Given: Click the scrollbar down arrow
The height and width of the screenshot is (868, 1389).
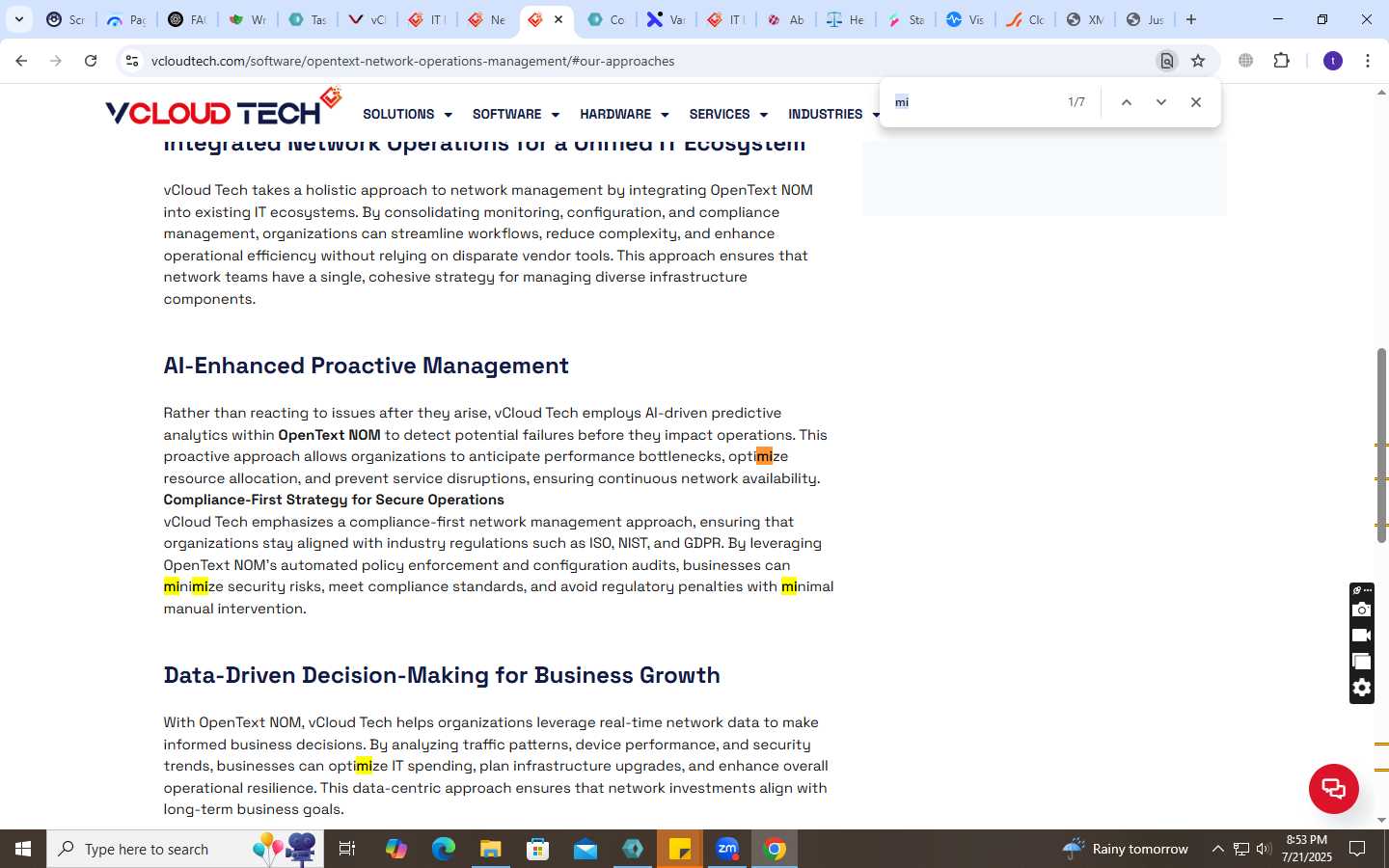Looking at the screenshot, I should (x=1381, y=820).
